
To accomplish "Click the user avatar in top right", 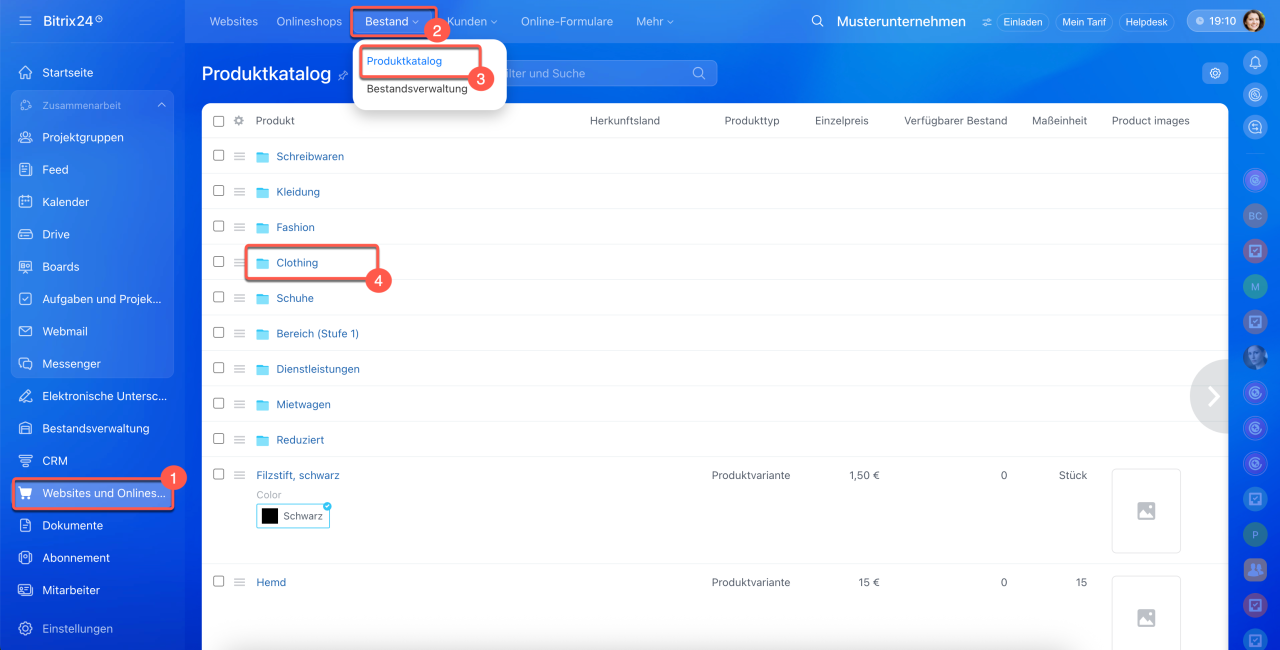I will pos(1254,21).
